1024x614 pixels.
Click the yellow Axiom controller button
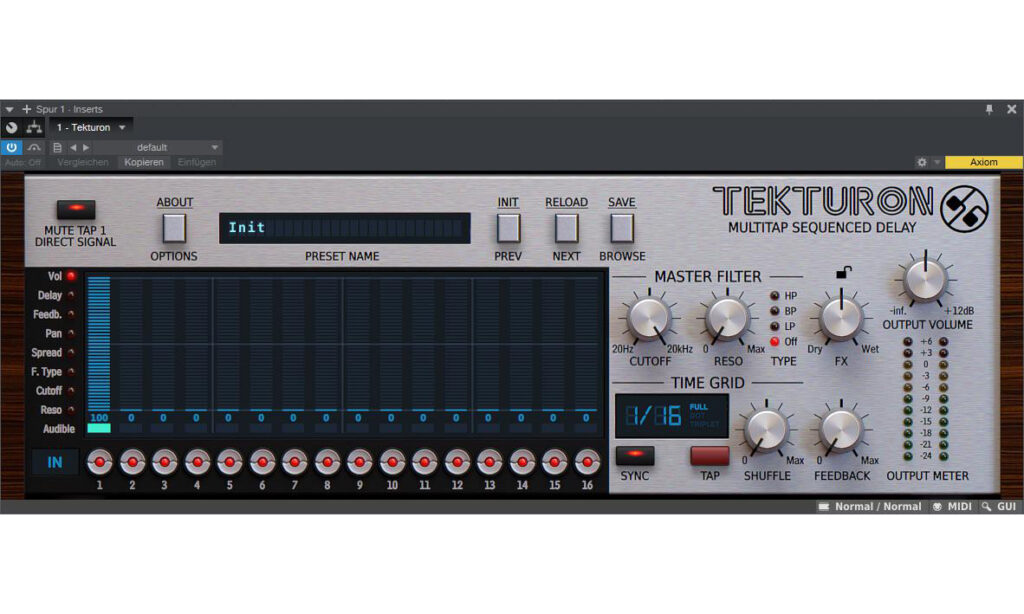tap(984, 162)
